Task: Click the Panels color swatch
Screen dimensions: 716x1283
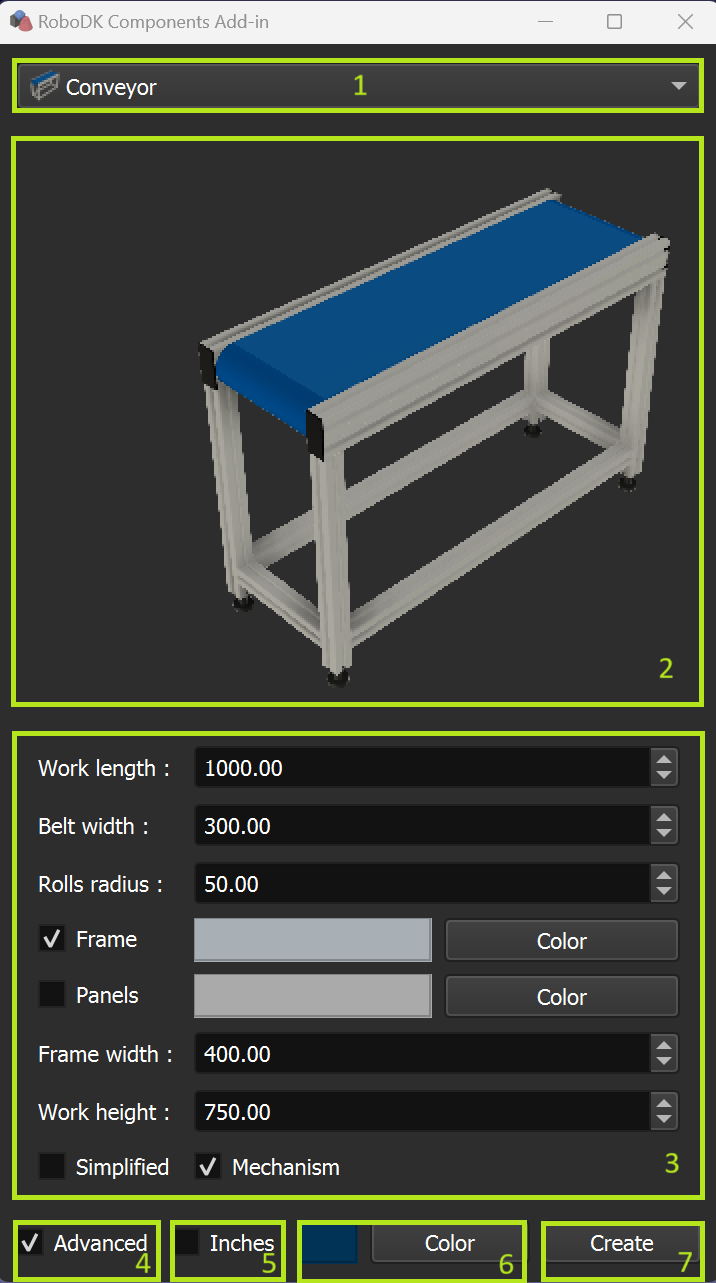Action: point(313,997)
